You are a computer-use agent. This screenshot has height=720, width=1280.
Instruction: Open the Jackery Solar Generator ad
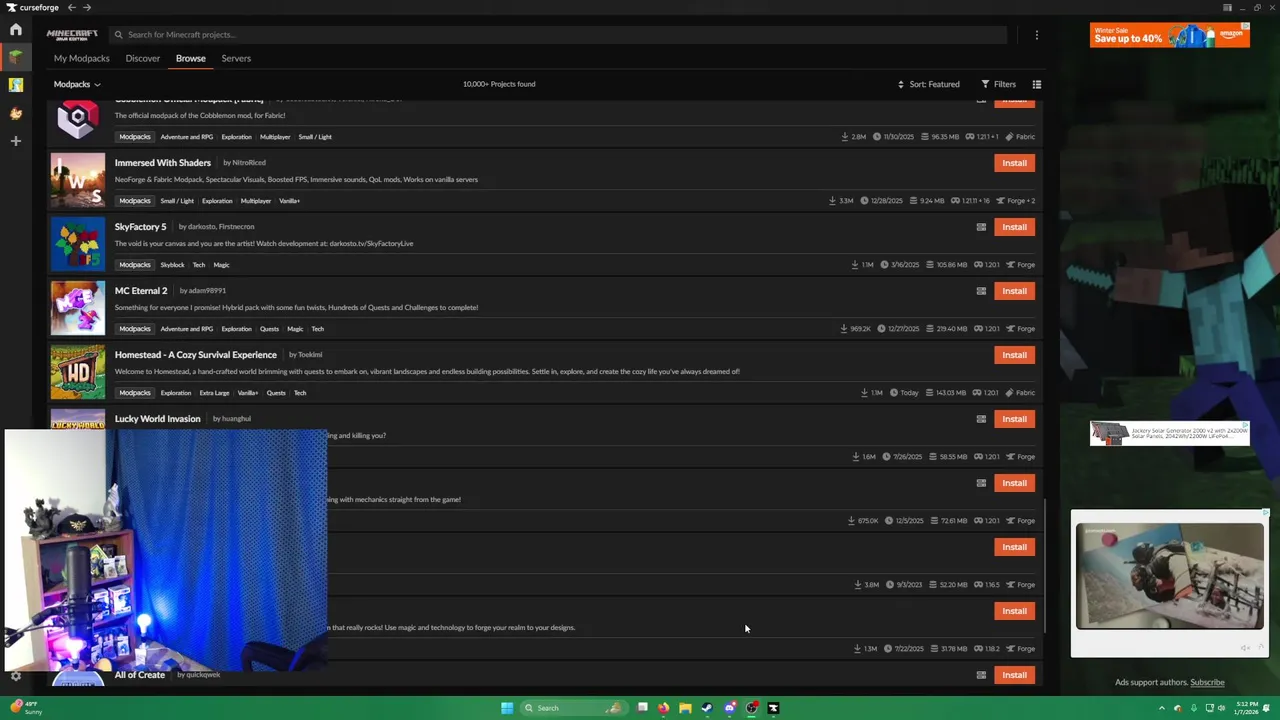(x=1170, y=433)
